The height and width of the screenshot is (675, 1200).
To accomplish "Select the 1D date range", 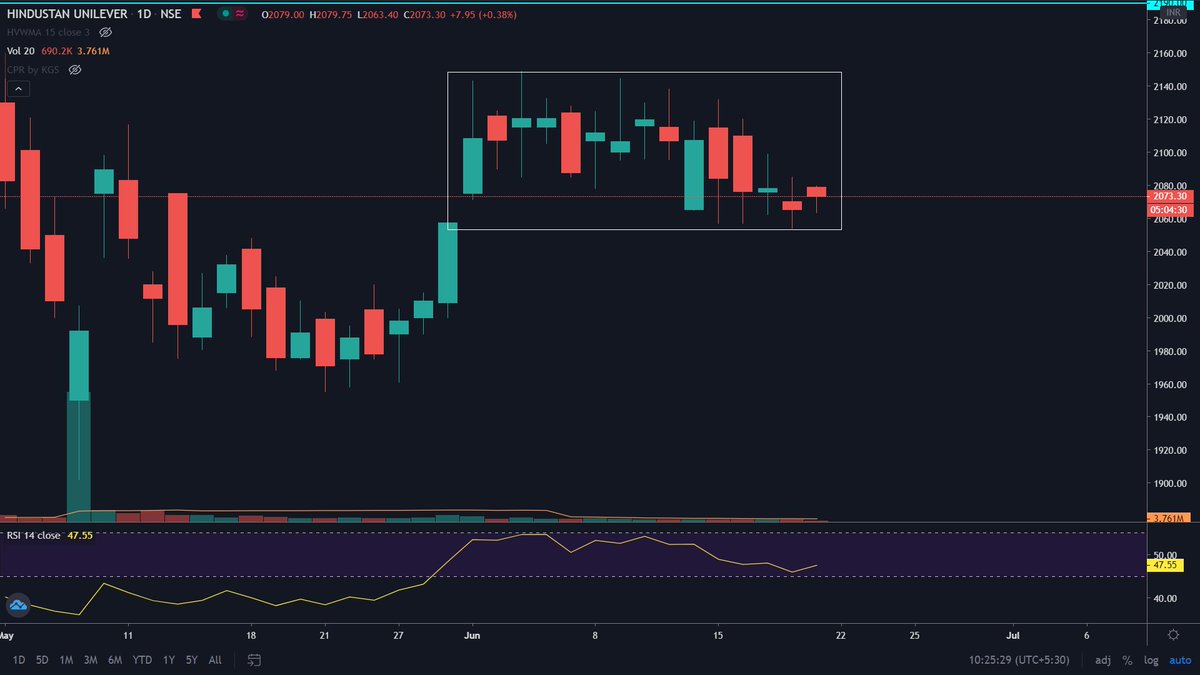I will point(17,660).
